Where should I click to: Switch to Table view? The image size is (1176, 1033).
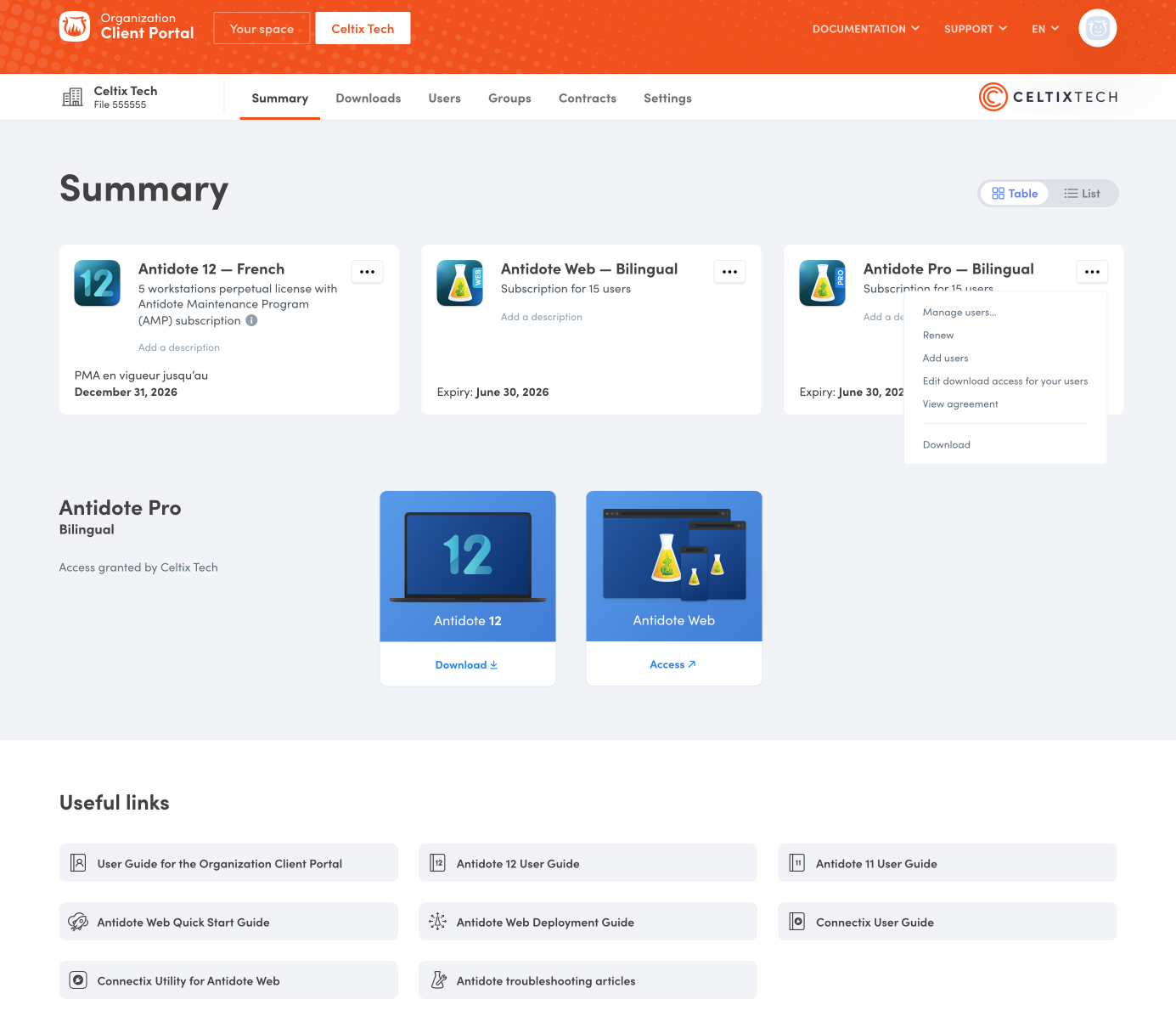pos(1015,194)
